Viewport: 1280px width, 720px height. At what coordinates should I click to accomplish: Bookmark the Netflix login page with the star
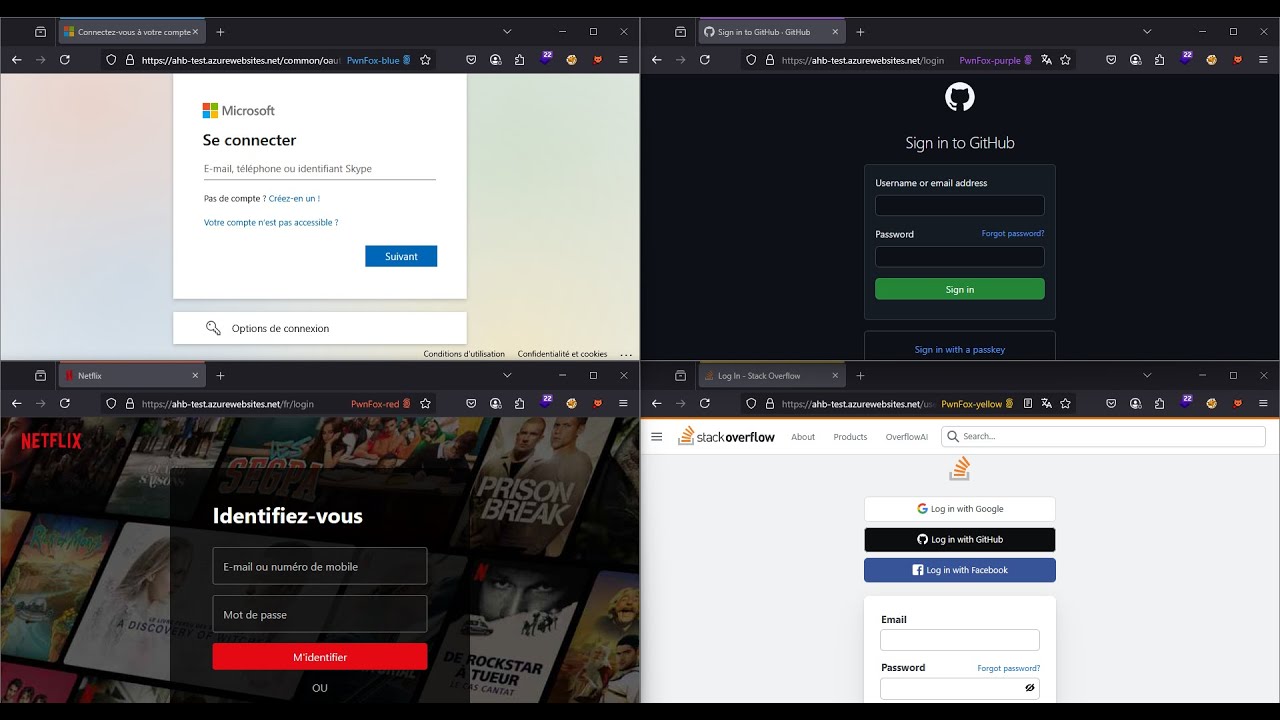[x=425, y=404]
